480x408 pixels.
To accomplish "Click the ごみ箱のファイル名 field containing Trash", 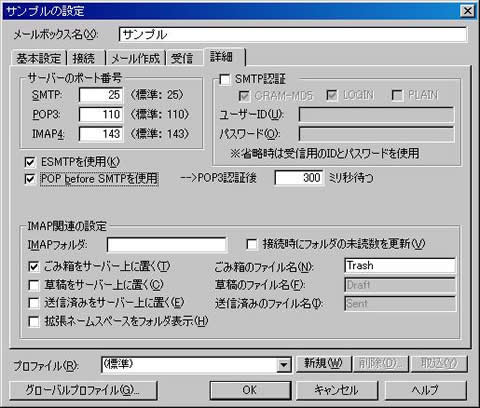I will [400, 266].
